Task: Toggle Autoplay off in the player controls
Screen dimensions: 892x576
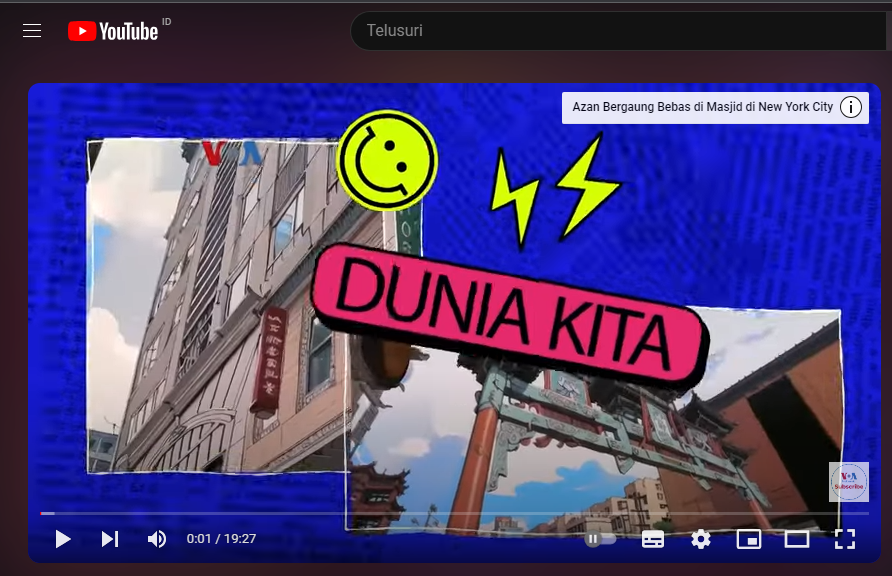Action: coord(597,539)
